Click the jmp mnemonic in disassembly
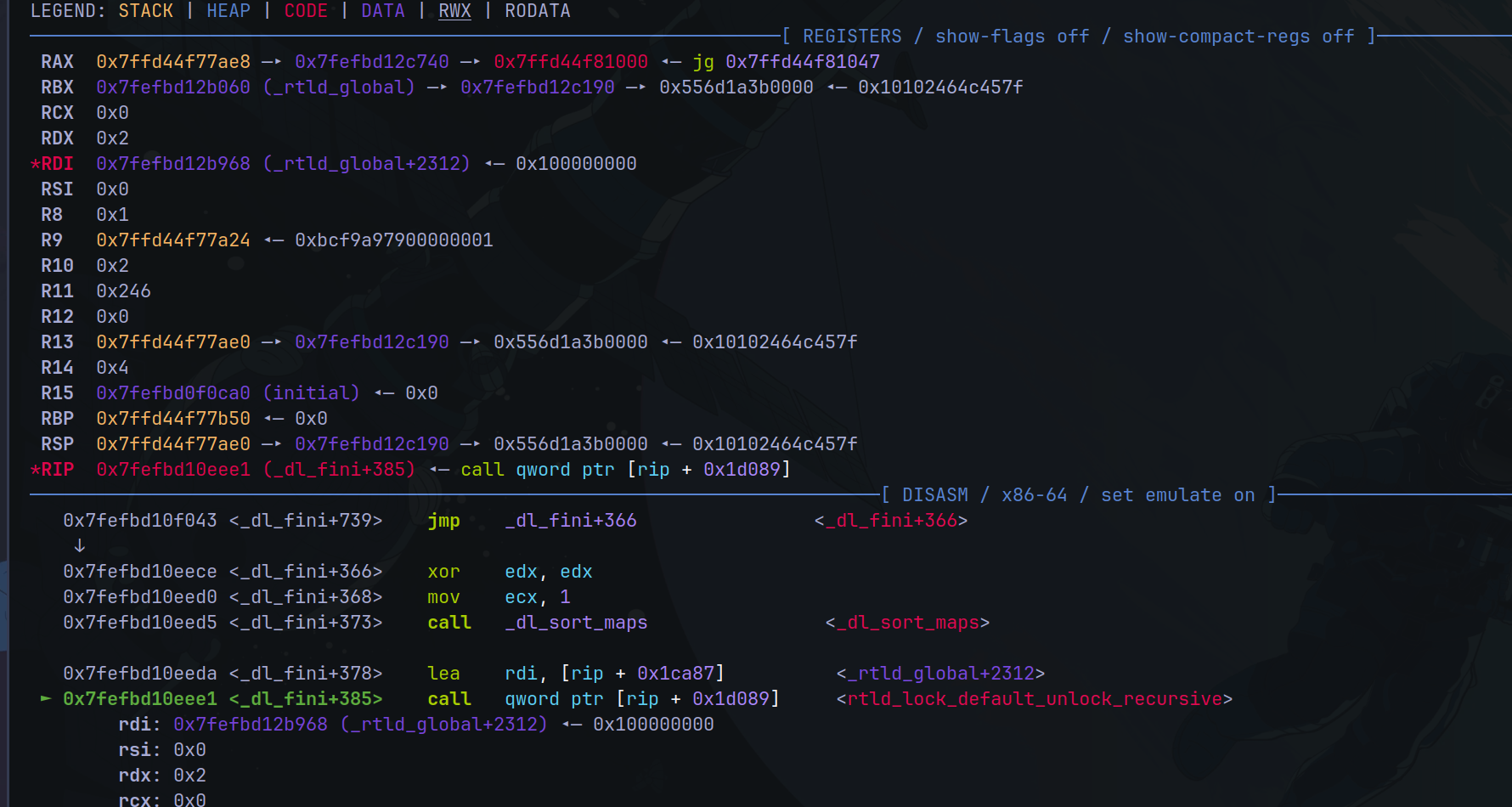The image size is (1512, 807). pos(443,521)
